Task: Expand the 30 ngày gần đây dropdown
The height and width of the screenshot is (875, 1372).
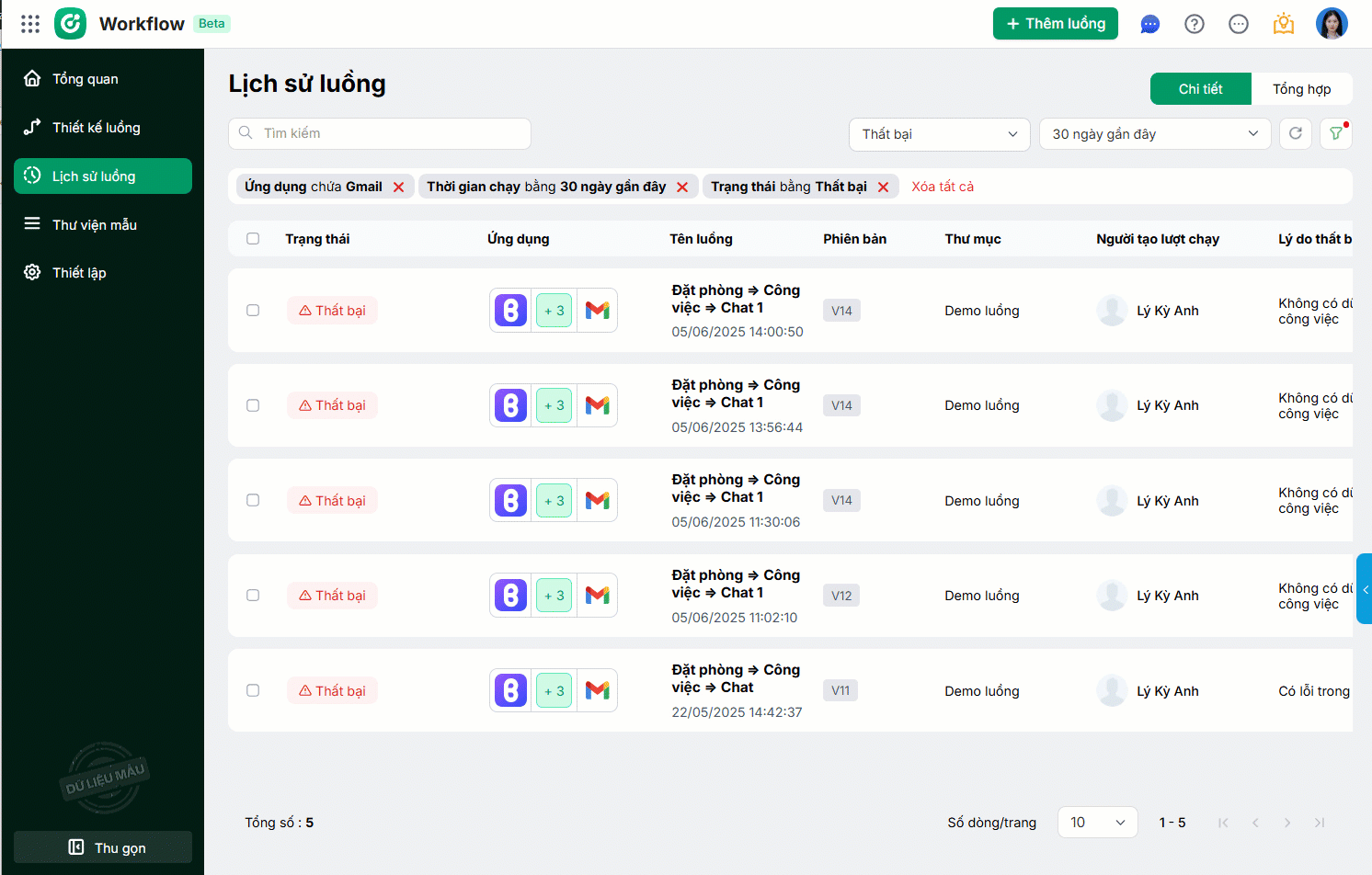Action: [1154, 134]
